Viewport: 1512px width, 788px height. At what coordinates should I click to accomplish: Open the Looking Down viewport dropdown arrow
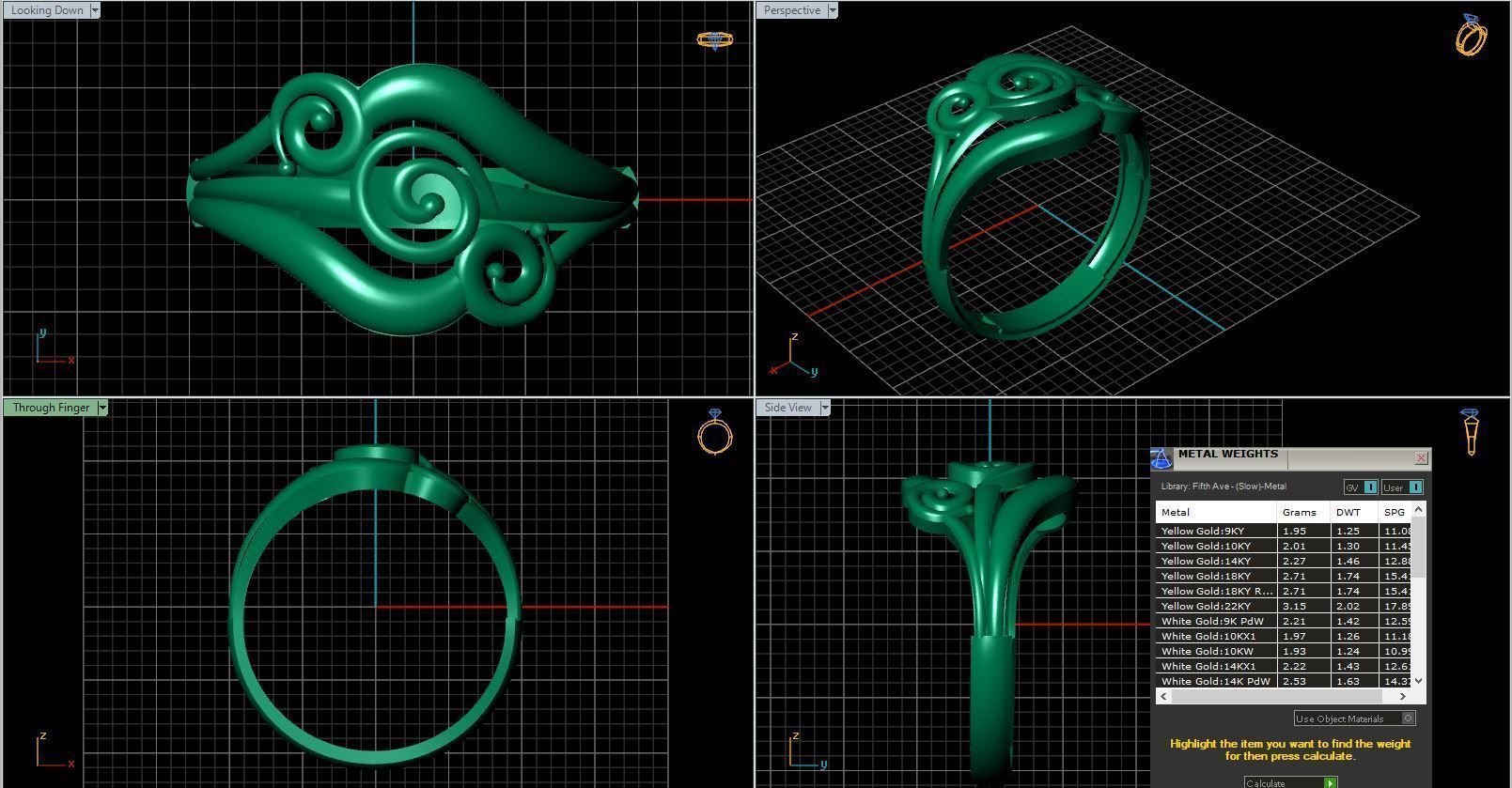(94, 10)
